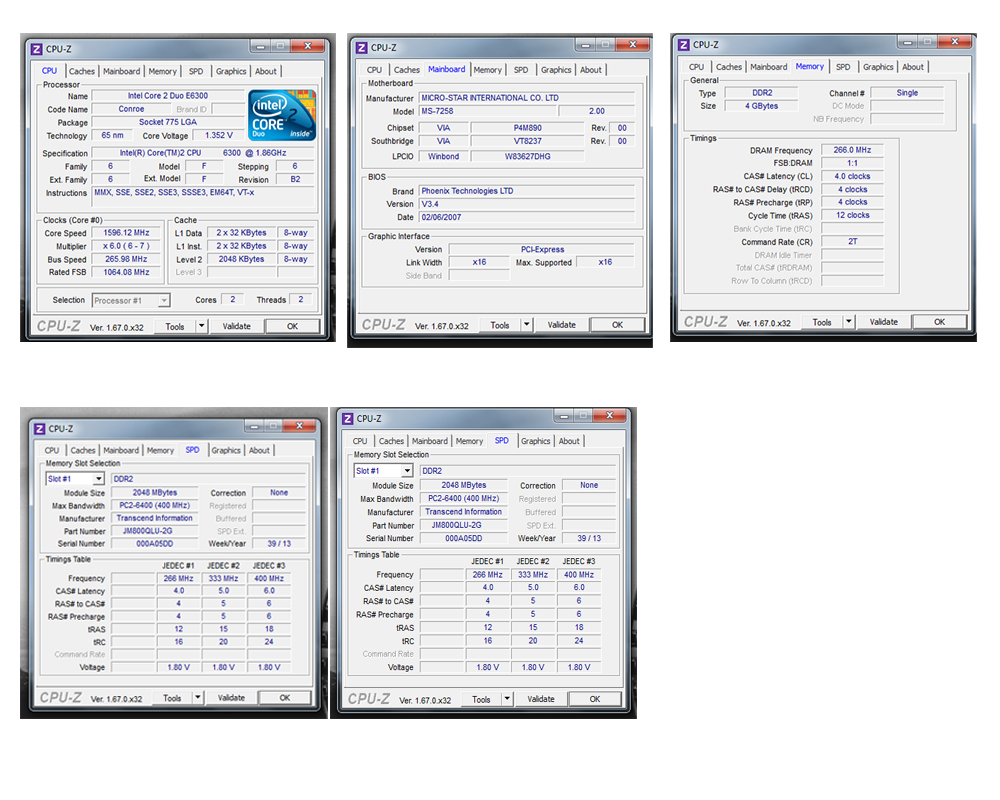1000x800 pixels.
Task: Expand Tools arrow in CPU tab window
Action: point(202,326)
